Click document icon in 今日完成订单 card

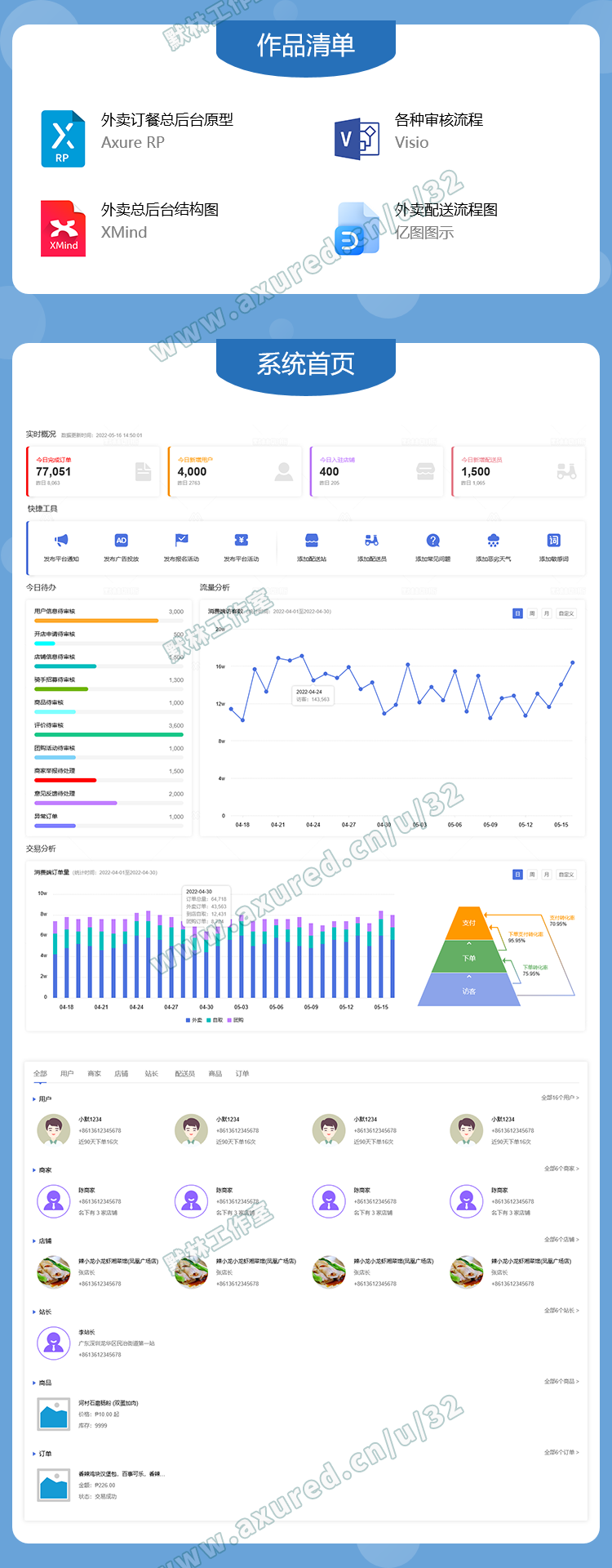click(x=143, y=471)
